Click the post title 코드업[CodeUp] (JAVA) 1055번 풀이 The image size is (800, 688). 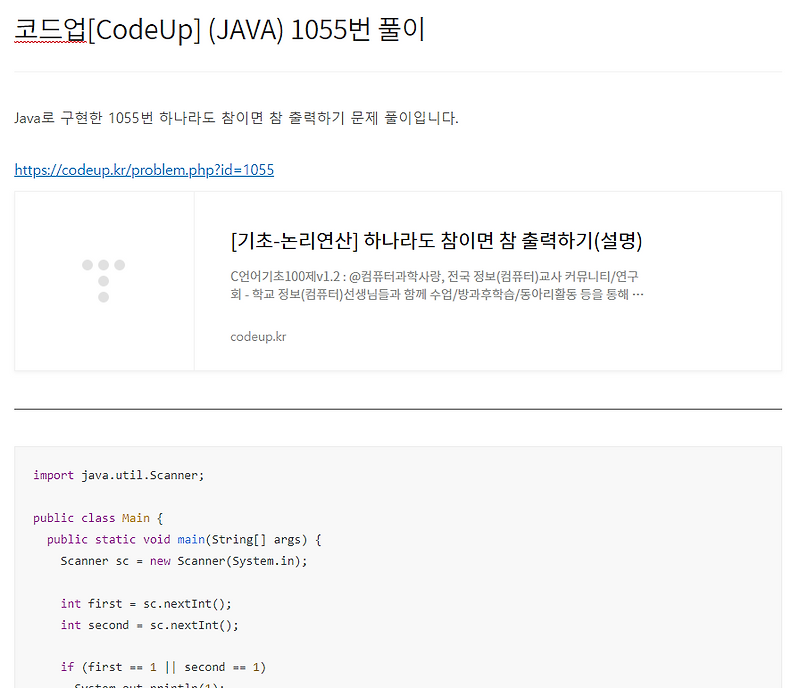[219, 30]
